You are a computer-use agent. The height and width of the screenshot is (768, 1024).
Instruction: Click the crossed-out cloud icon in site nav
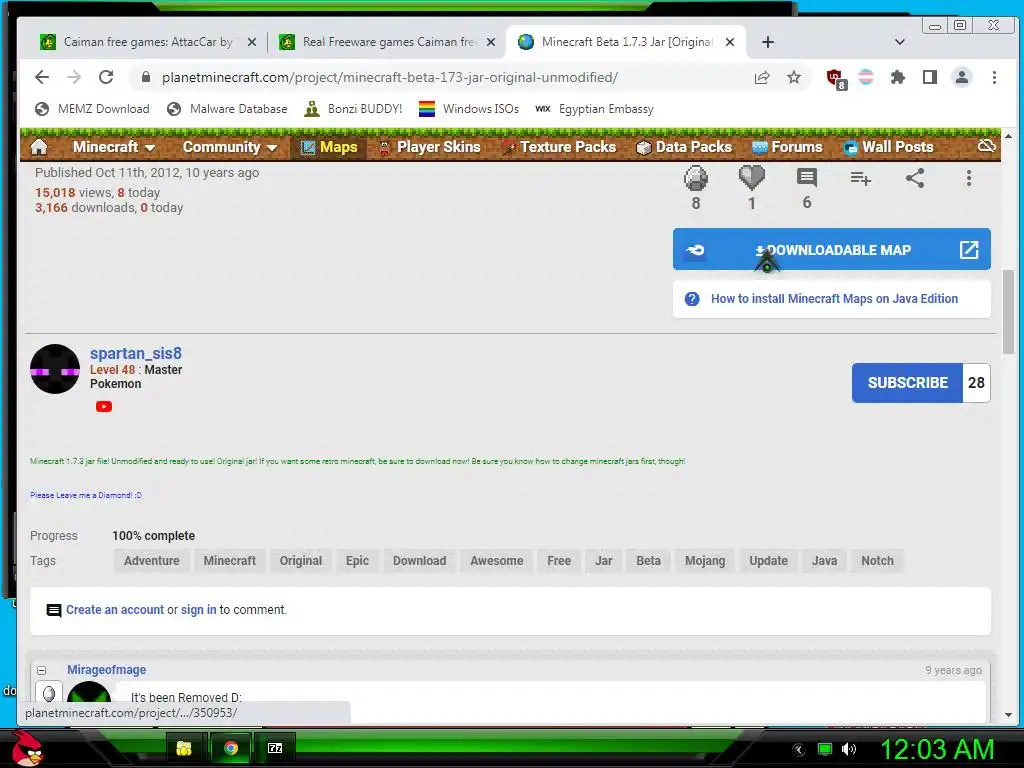(986, 146)
